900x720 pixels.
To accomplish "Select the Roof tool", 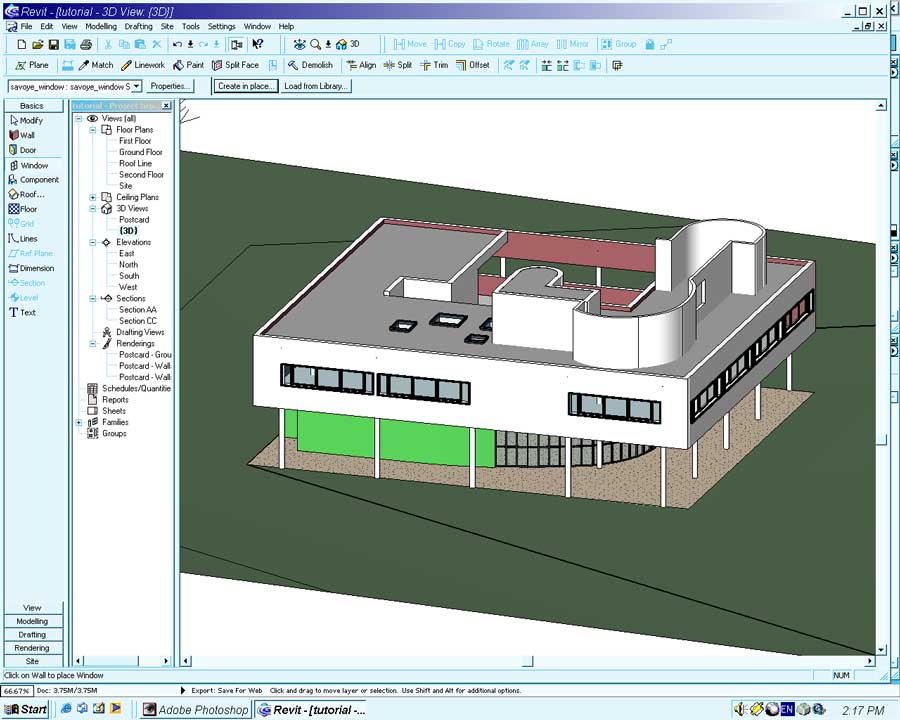I will [x=26, y=195].
